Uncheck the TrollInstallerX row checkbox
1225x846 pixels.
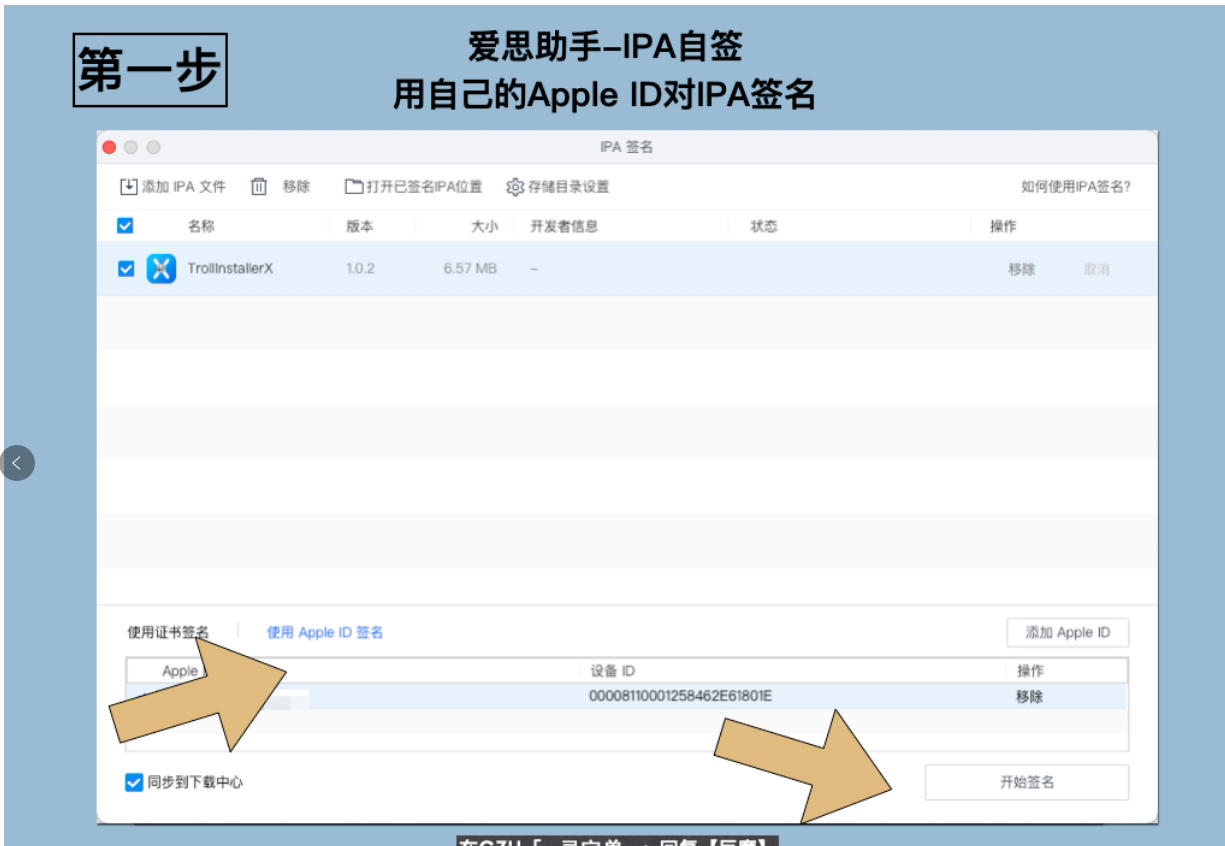click(125, 269)
